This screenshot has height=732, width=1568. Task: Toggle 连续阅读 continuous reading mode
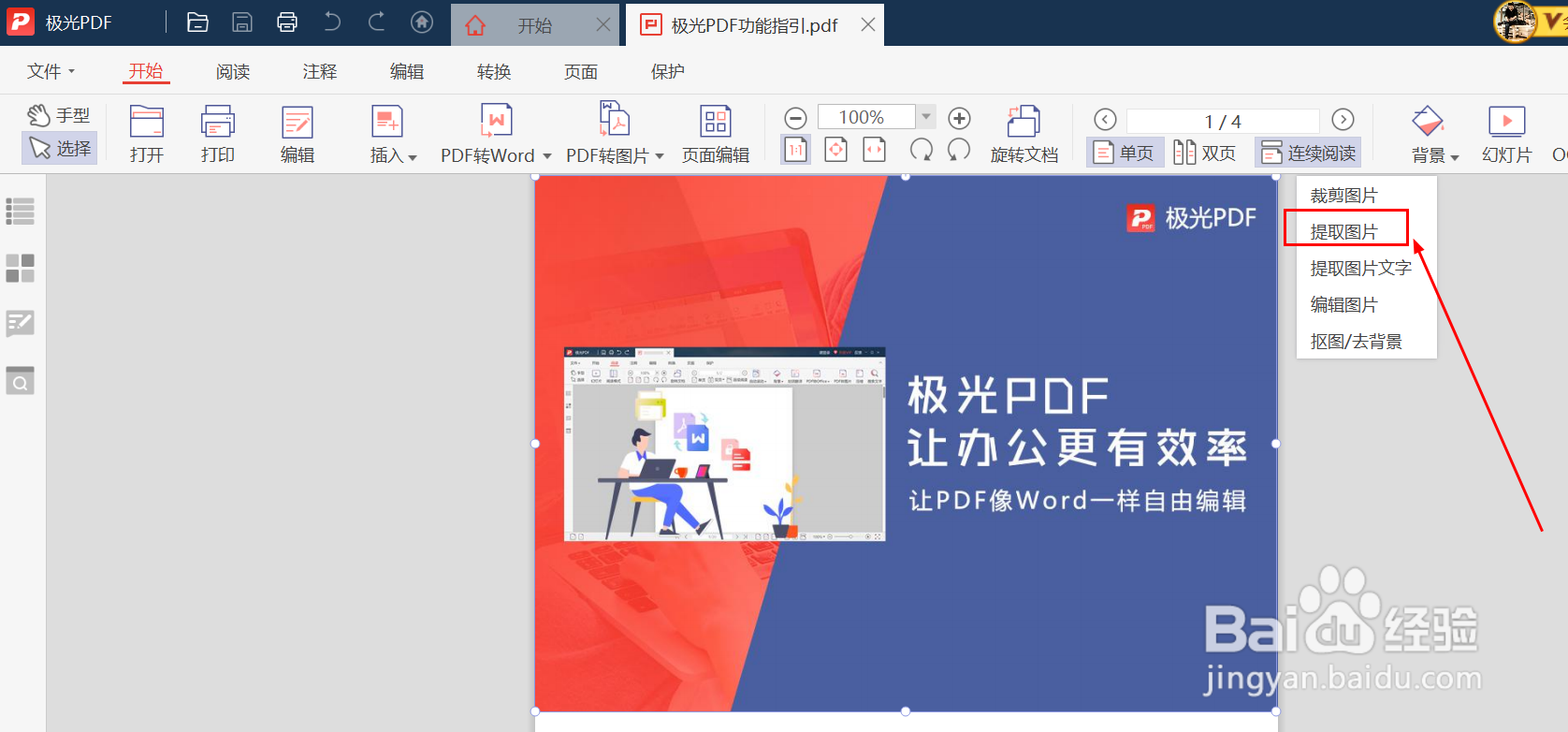1308,152
